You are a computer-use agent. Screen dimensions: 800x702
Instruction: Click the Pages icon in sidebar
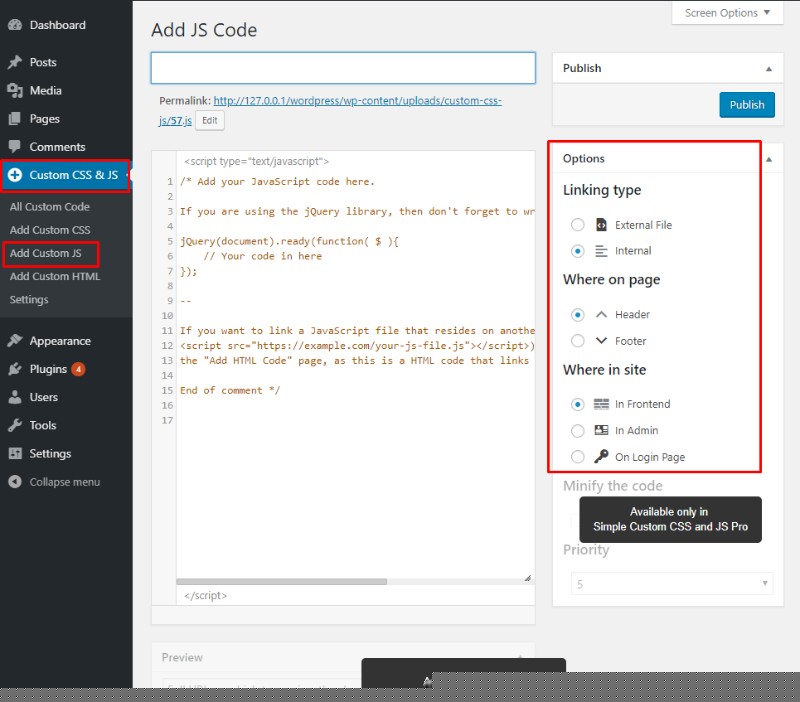point(15,119)
